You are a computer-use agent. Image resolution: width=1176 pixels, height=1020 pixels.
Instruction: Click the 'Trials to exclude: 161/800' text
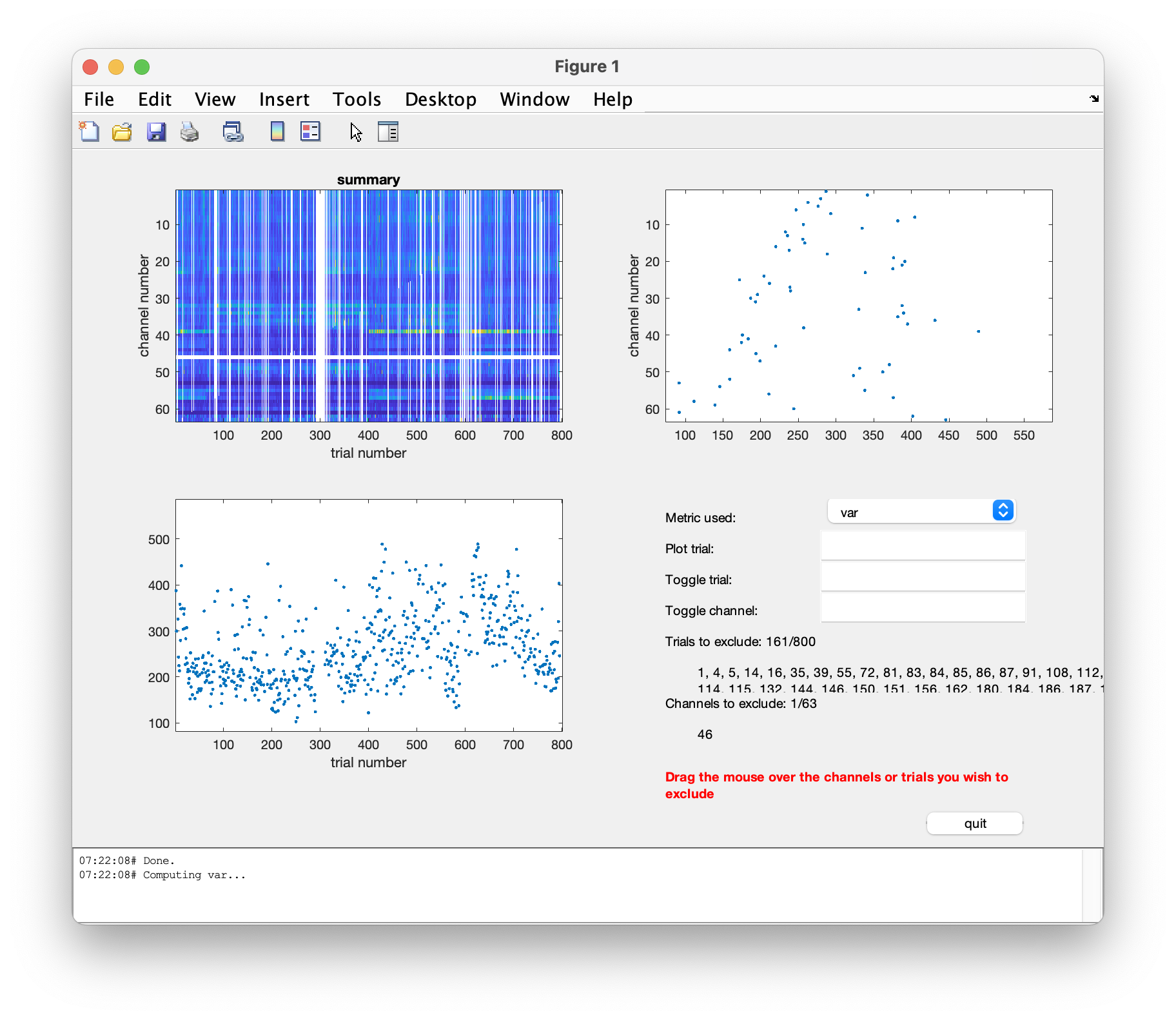pos(740,642)
